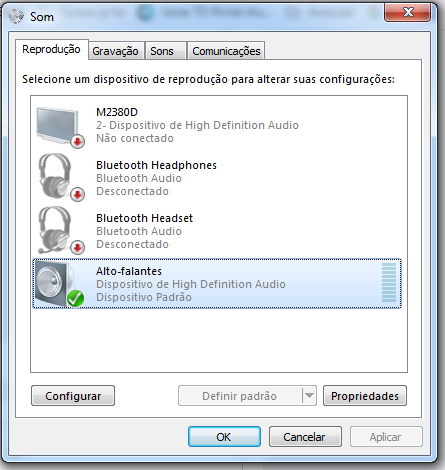Switch to the Gravação tab
This screenshot has height=470, width=445.
(x=115, y=51)
